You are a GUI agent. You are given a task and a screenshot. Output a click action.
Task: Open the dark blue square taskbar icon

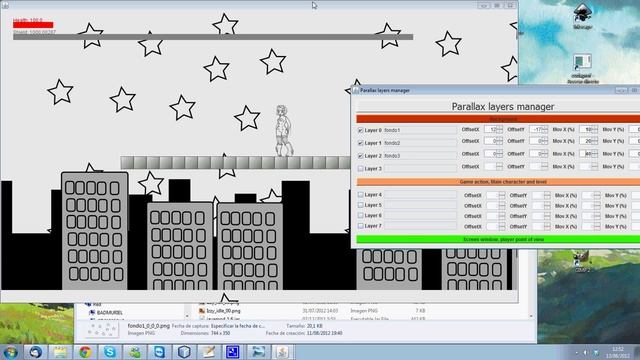tap(233, 352)
